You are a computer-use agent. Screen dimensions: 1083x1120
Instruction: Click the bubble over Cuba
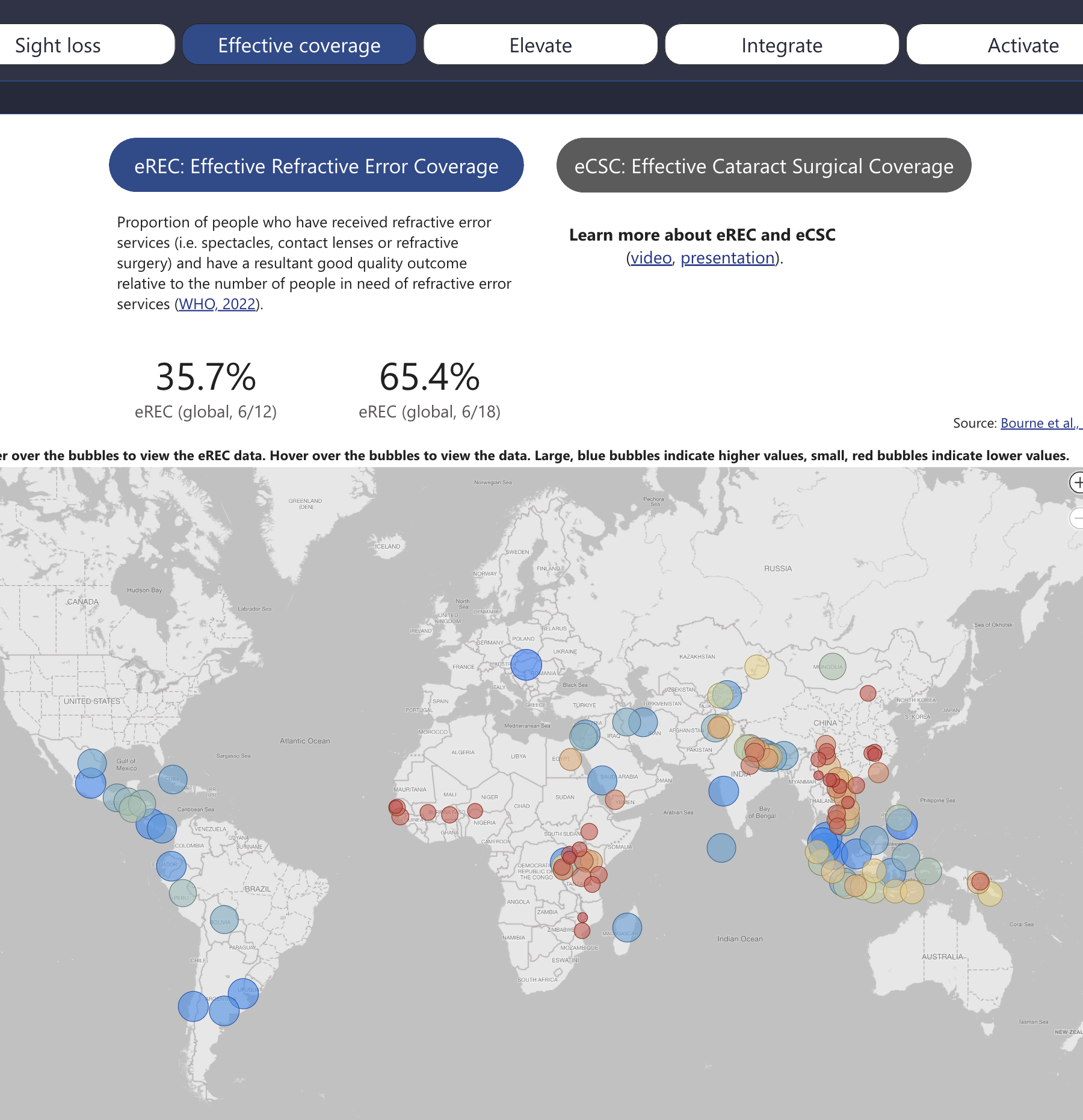(173, 780)
